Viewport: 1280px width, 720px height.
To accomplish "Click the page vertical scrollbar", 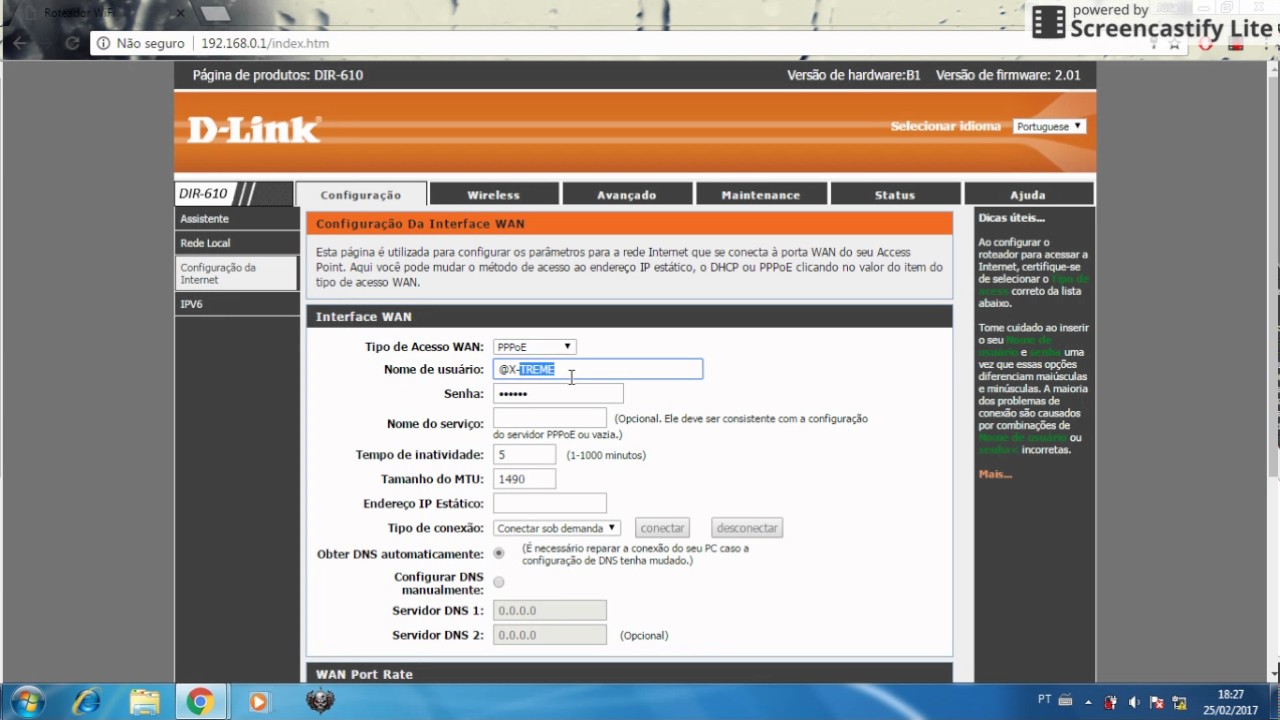I will pyautogui.click(x=1272, y=370).
